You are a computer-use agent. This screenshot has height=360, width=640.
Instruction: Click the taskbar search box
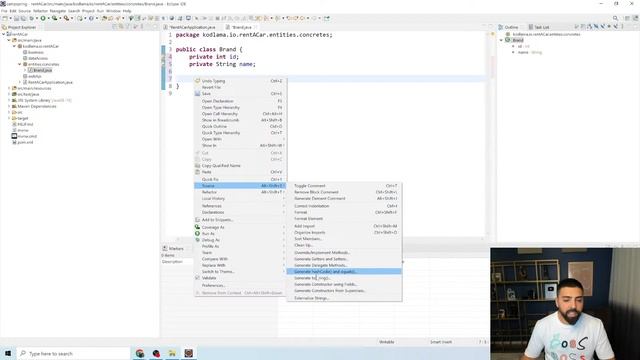(73, 353)
